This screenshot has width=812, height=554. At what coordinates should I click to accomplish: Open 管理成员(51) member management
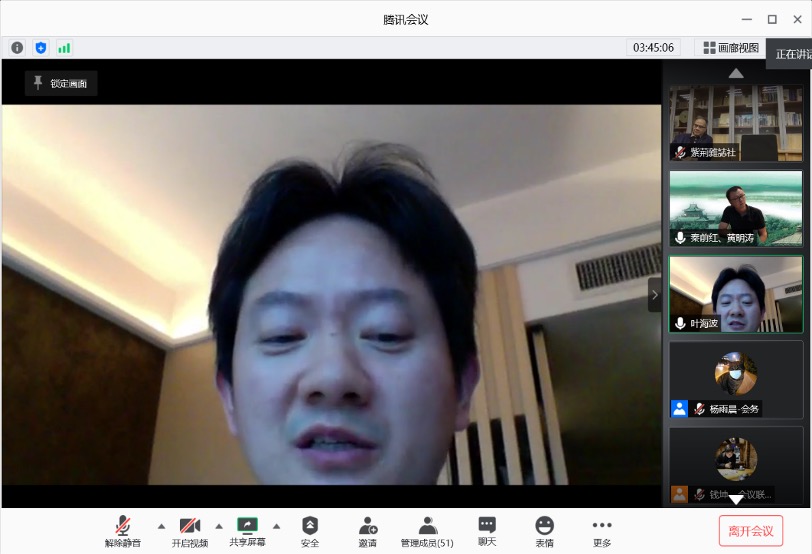(x=427, y=526)
